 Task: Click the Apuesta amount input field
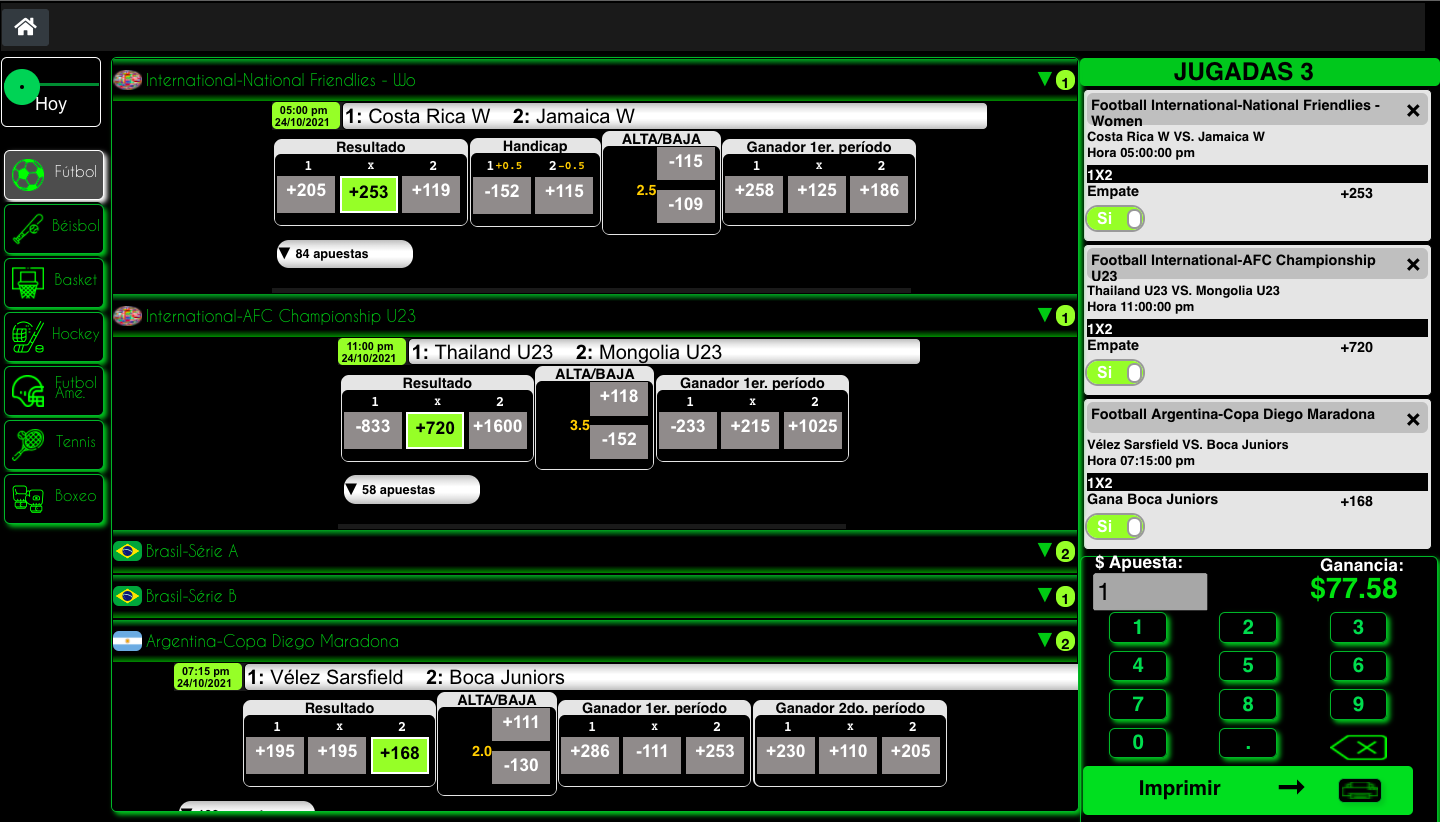click(1149, 592)
